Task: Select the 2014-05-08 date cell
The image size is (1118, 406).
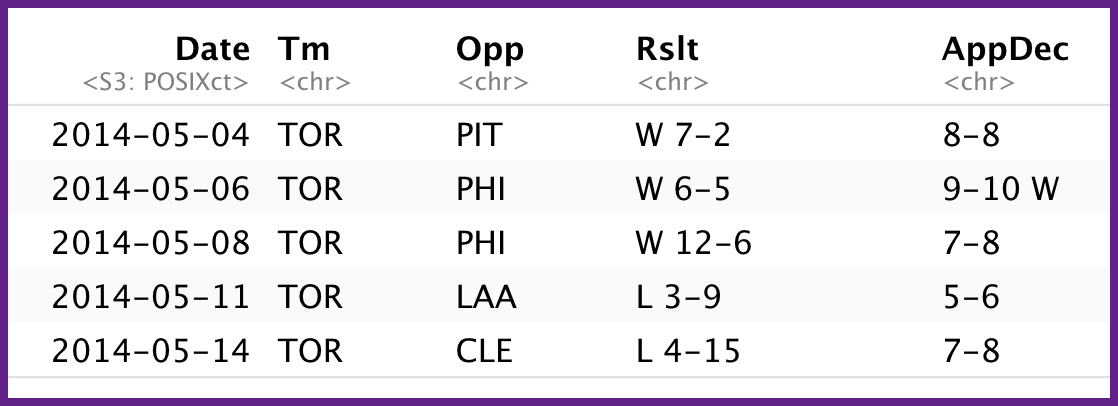Action: (x=150, y=243)
